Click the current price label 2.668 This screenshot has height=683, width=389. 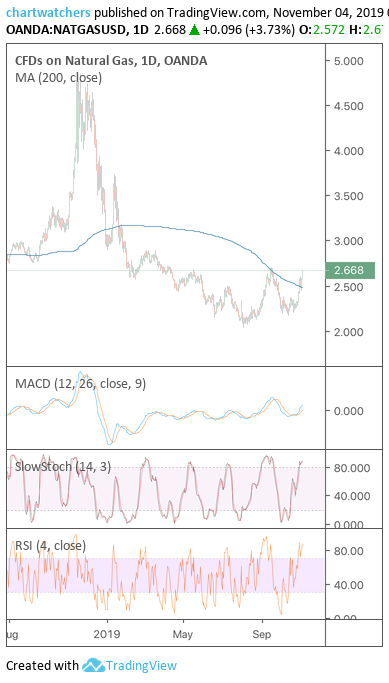point(349,270)
